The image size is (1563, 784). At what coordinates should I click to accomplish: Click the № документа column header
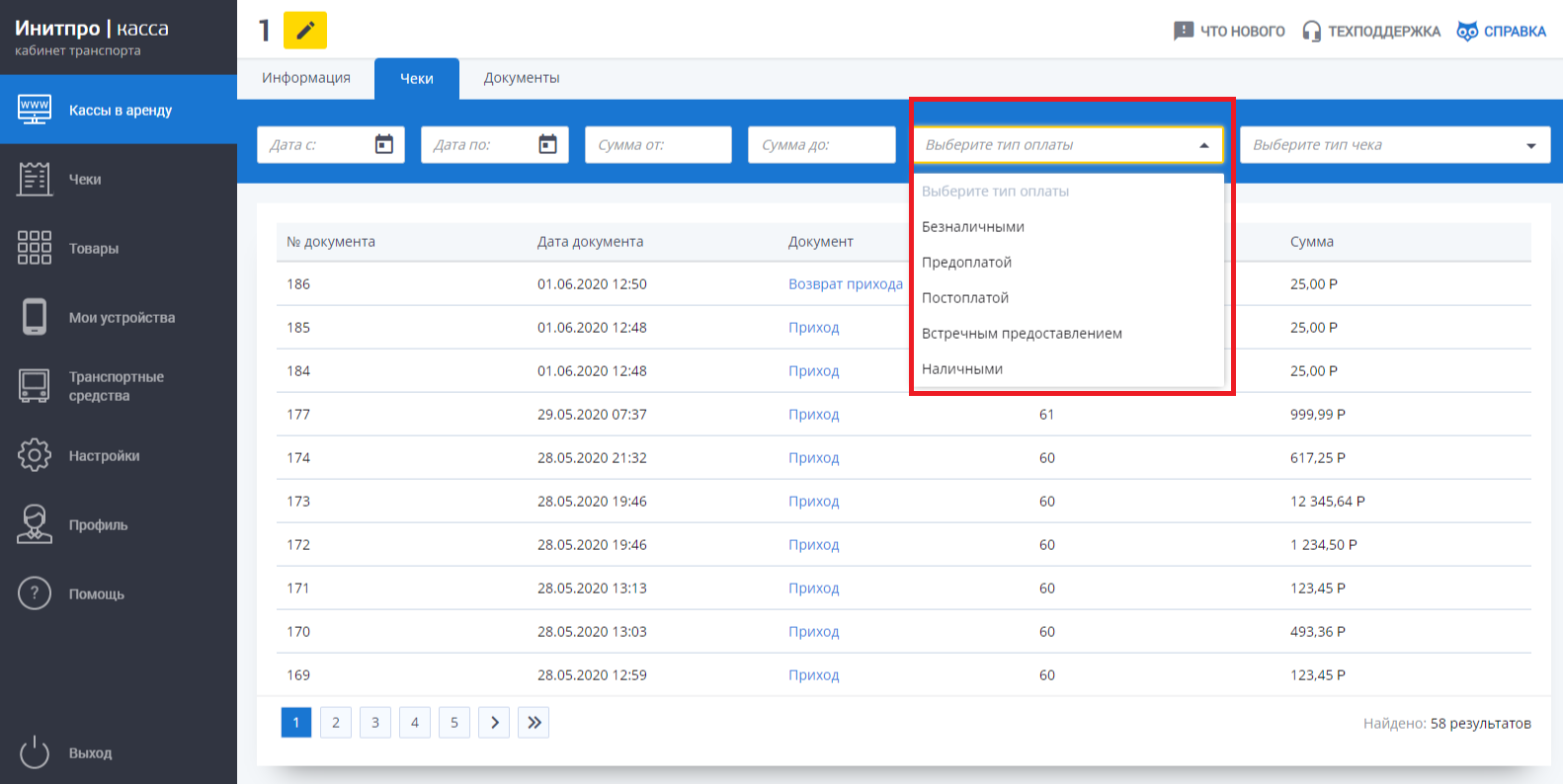[x=331, y=241]
